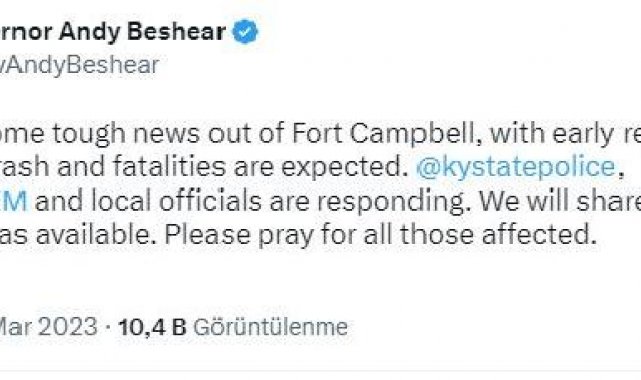The height and width of the screenshot is (380, 641).
Task: Click the blank area between tweet and date
Action: (320, 282)
